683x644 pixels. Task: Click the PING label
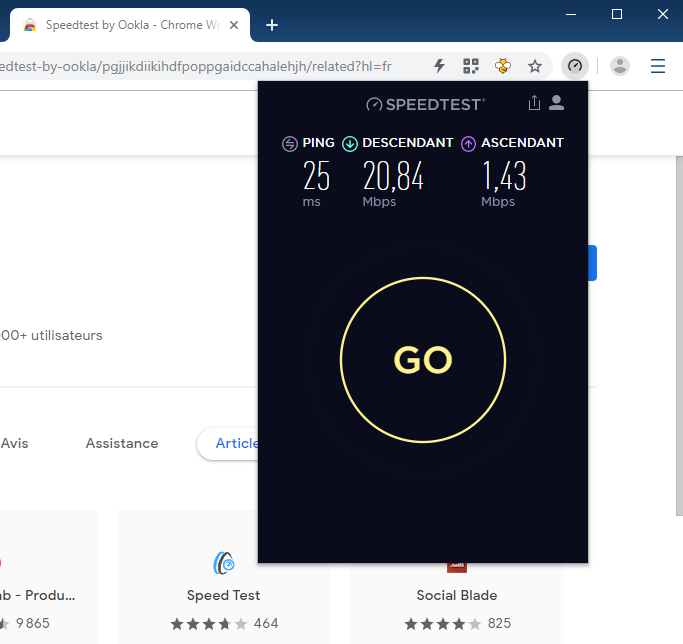click(318, 143)
